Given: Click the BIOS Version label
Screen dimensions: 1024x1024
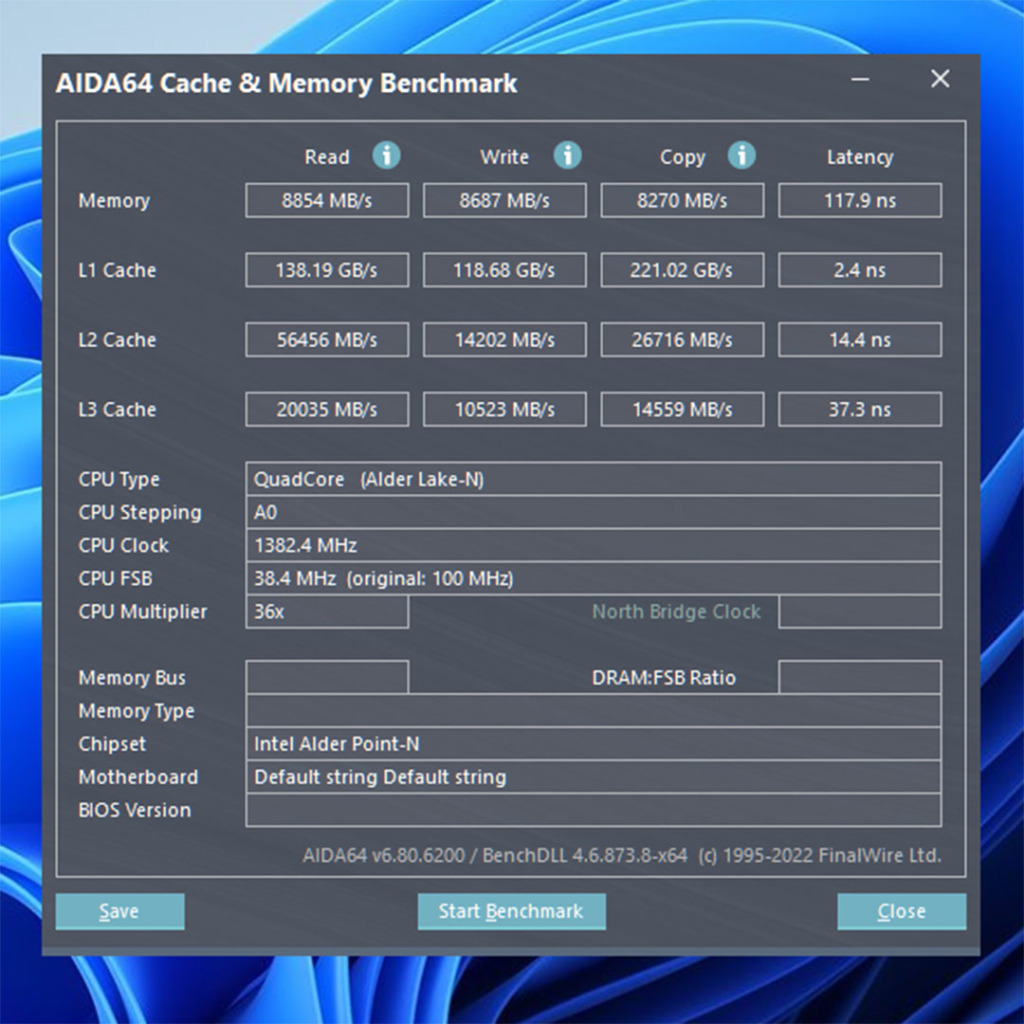Looking at the screenshot, I should click(x=135, y=810).
